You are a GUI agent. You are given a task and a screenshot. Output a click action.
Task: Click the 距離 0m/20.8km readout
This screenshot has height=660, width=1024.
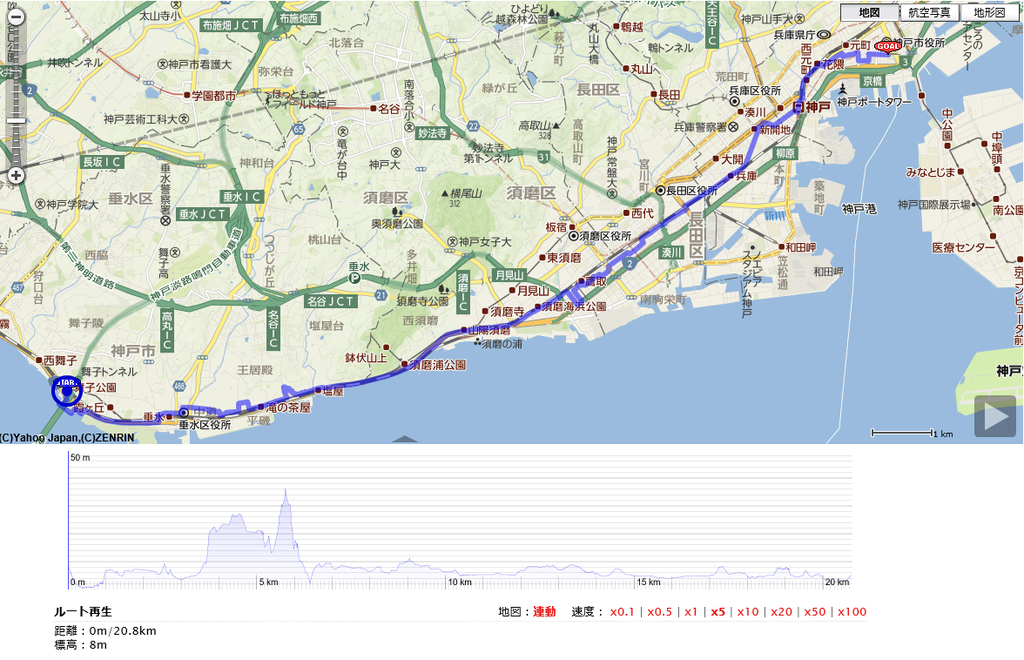pos(105,631)
